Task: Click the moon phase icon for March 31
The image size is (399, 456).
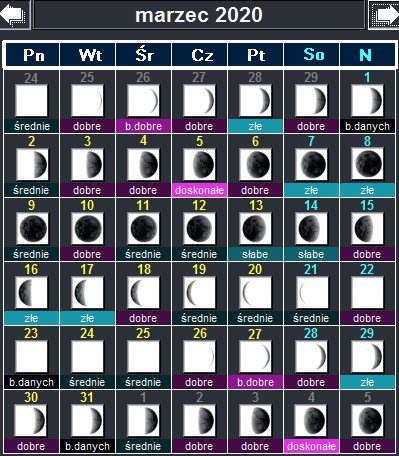Action: point(87,420)
